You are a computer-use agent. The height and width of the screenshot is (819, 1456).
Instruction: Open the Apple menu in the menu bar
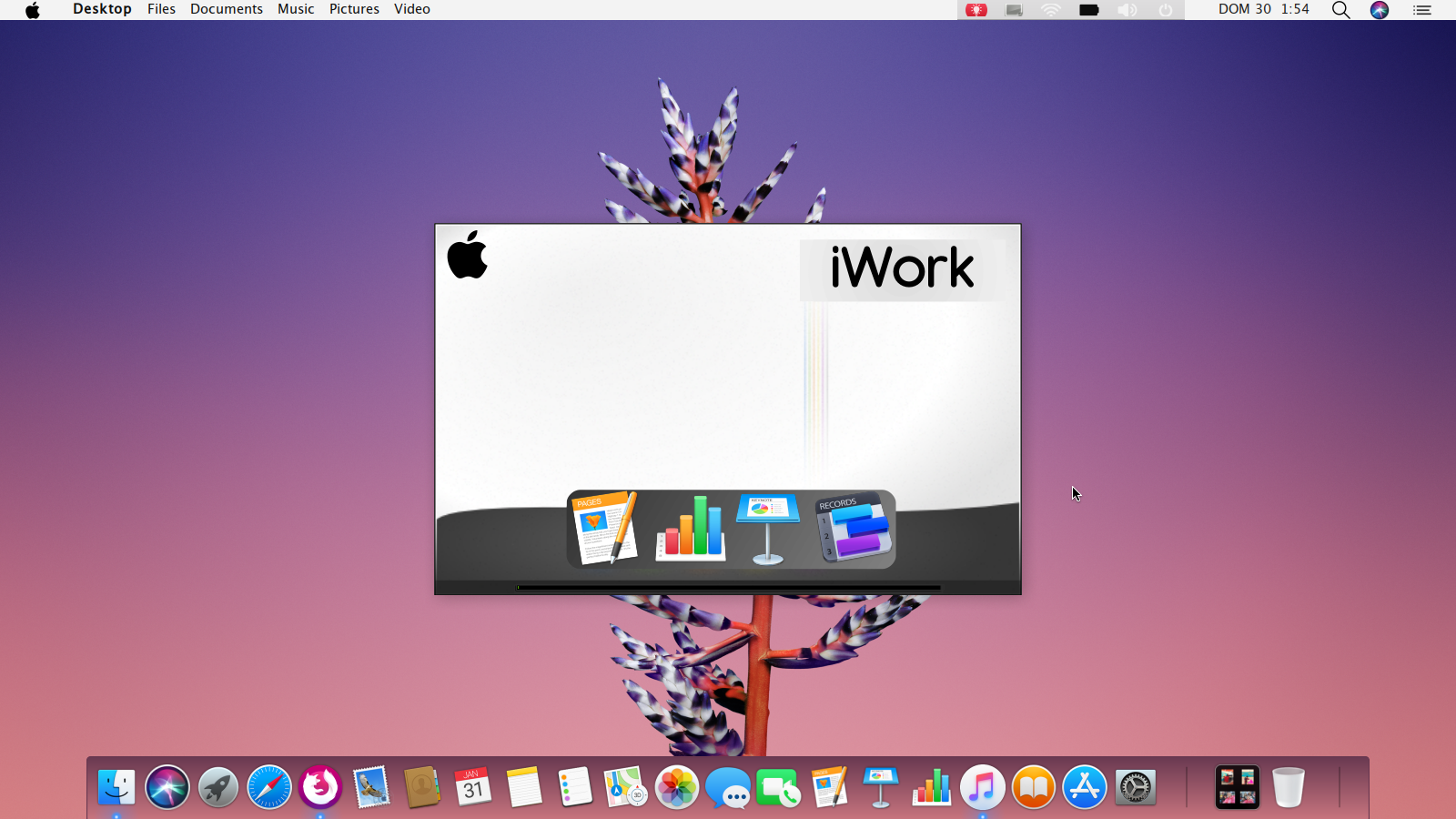(x=33, y=10)
